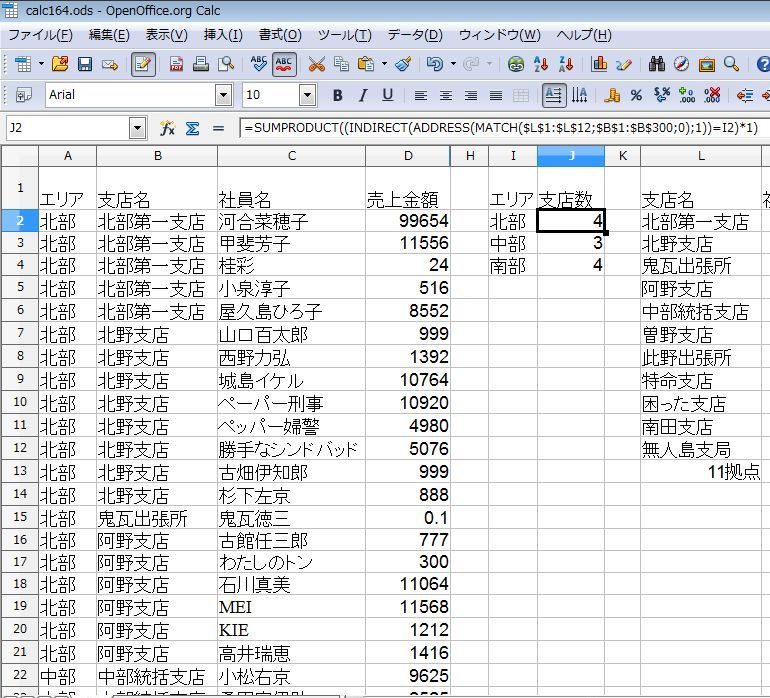Expand the font size dropdown
Screen dimensions: 770x698
coord(307,96)
